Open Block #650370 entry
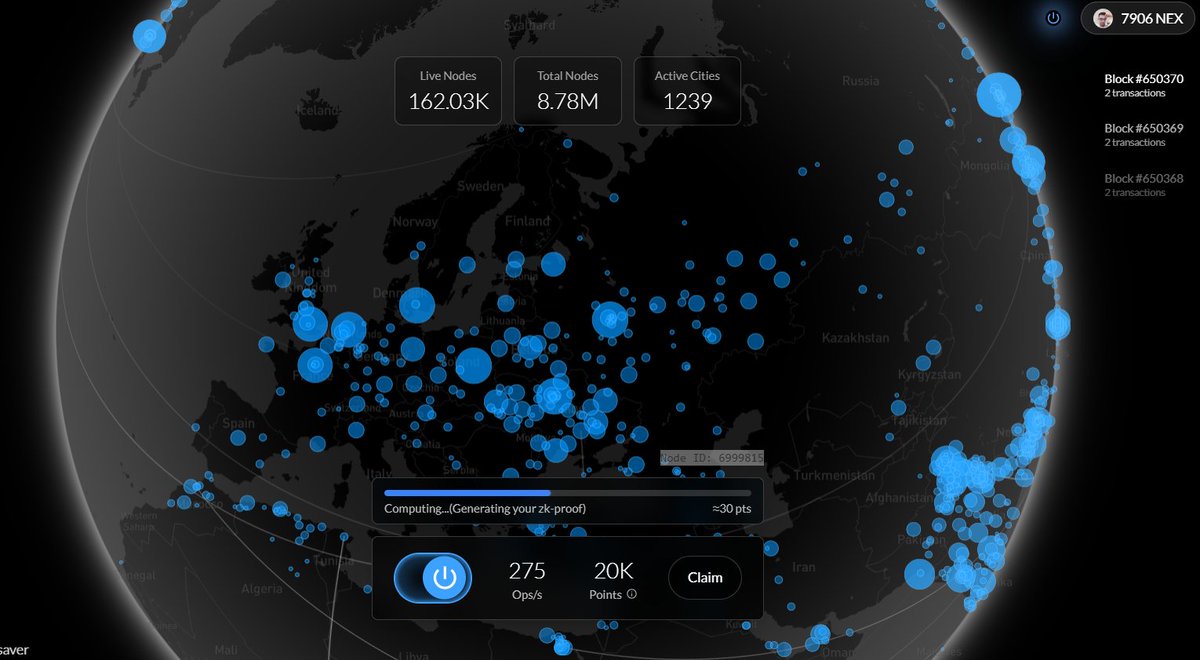 point(1144,85)
